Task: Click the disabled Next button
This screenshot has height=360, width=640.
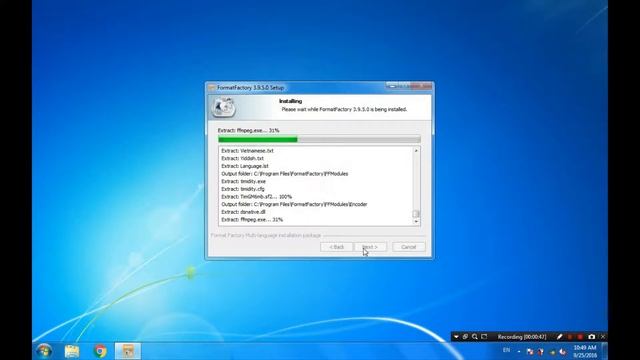Action: tap(371, 247)
